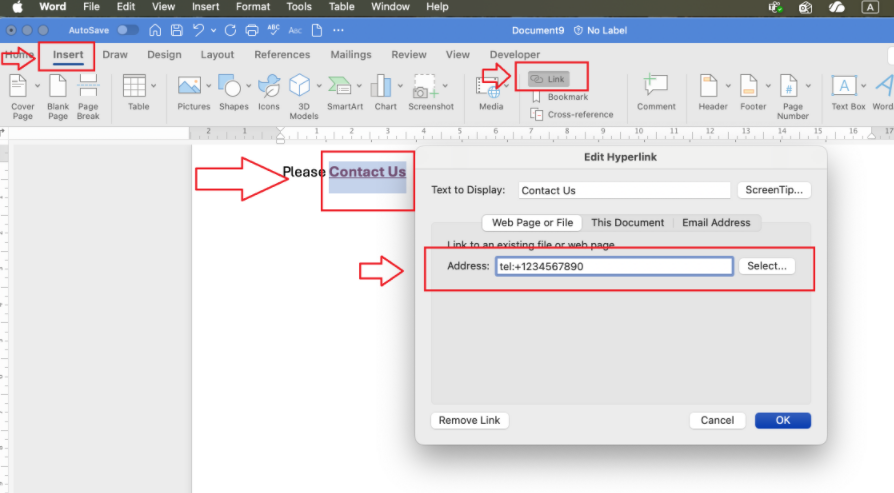894x493 pixels.
Task: Click the Link button in the ribbon
Action: tap(548, 79)
